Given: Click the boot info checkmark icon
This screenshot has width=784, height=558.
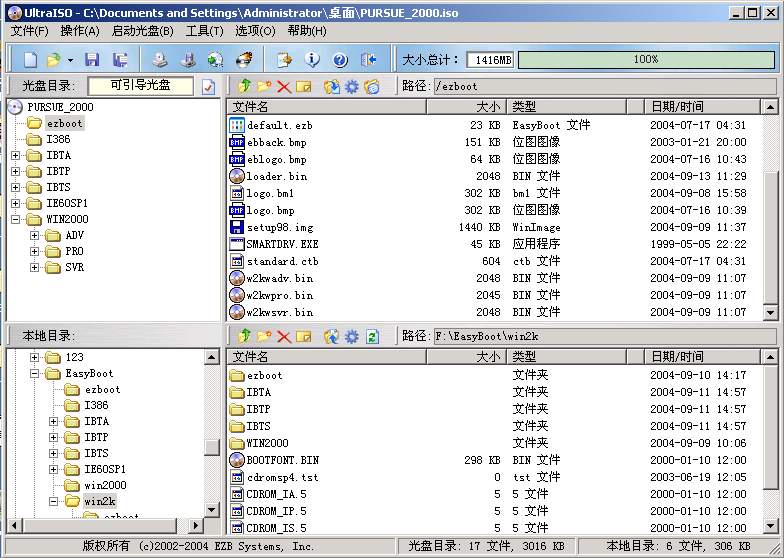Looking at the screenshot, I should point(208,87).
